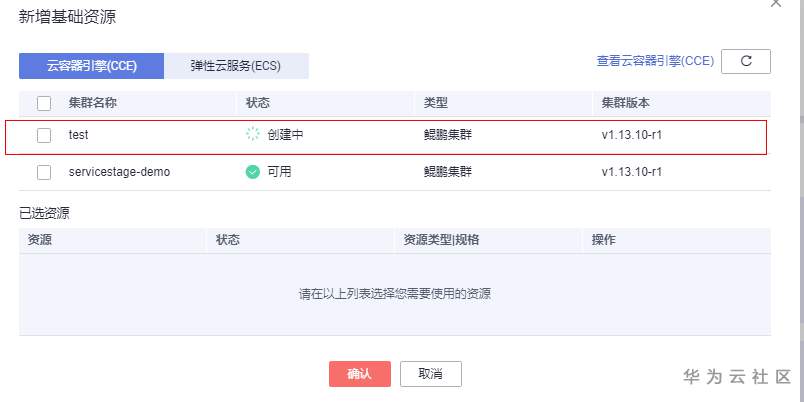Click the test cluster name
Image resolution: width=804 pixels, height=402 pixels.
[80, 135]
